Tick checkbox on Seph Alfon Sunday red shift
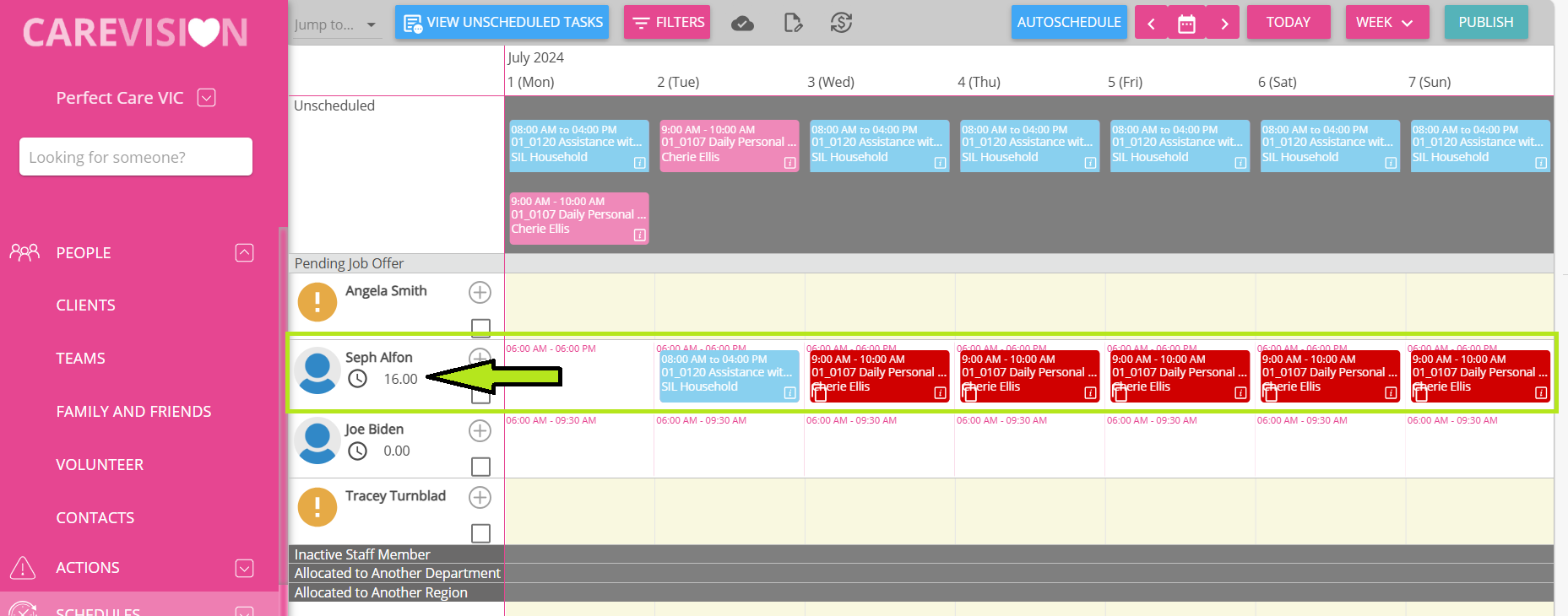The width and height of the screenshot is (1568, 616). pos(1421,393)
